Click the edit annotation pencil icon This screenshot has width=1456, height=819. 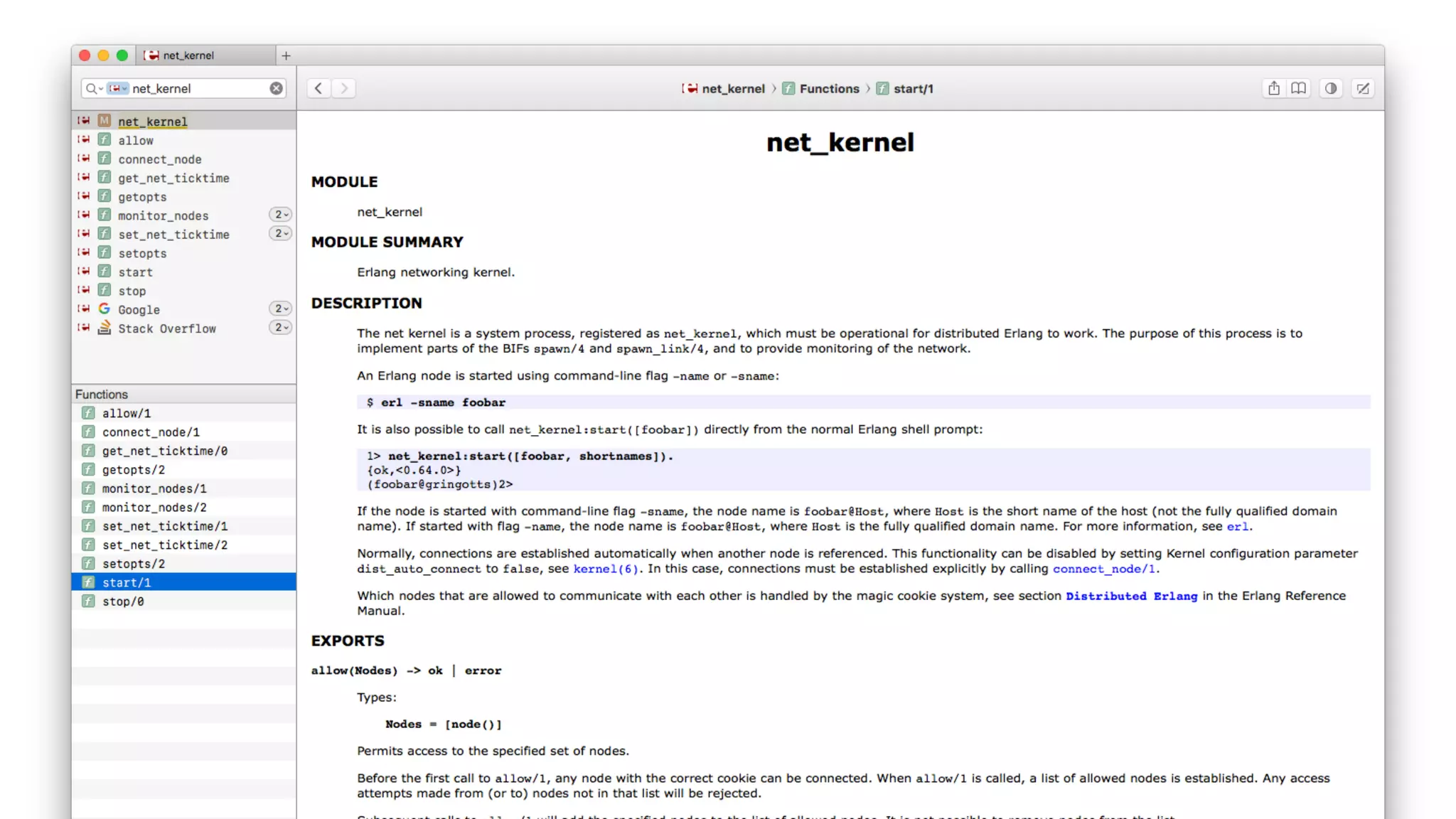[1362, 88]
